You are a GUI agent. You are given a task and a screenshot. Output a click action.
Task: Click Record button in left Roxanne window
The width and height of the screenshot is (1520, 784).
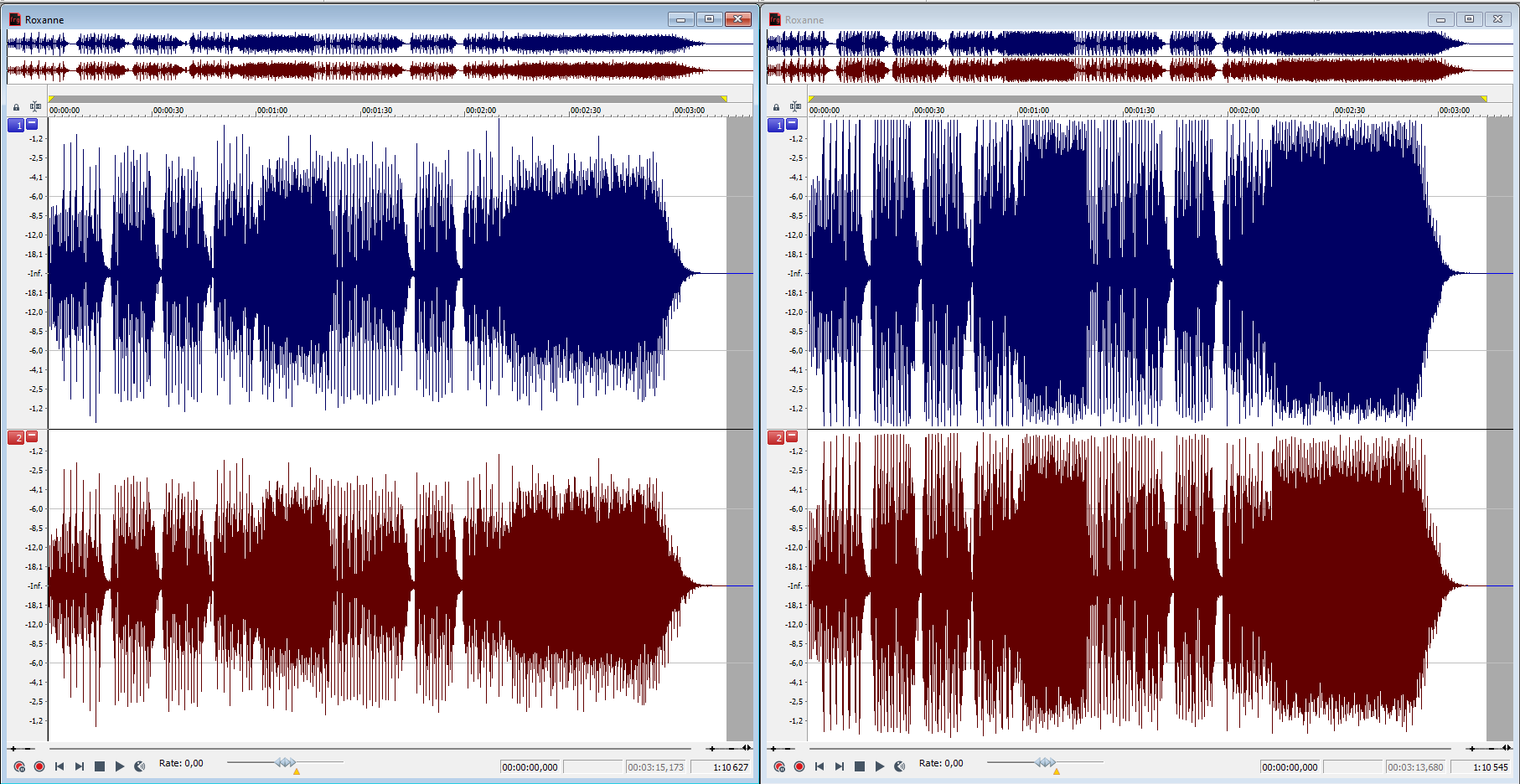click(x=39, y=766)
